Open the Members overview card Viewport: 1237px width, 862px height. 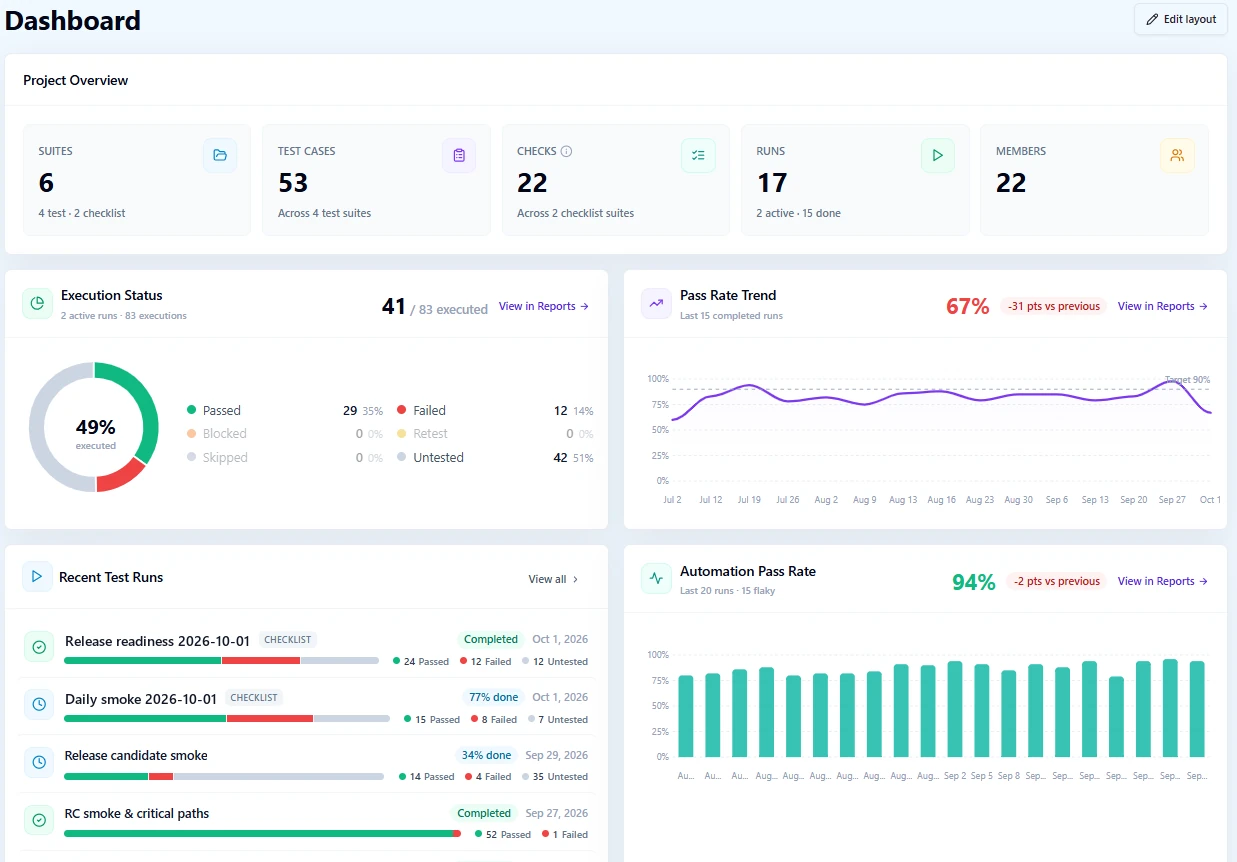click(x=1094, y=180)
